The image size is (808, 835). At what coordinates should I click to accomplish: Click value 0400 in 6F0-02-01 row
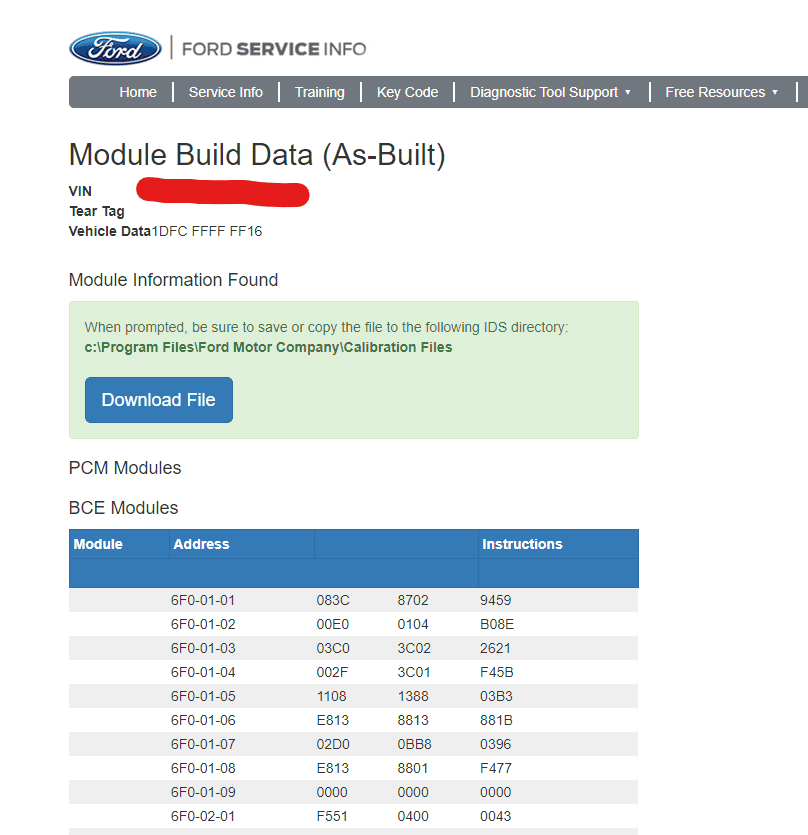pyautogui.click(x=413, y=816)
